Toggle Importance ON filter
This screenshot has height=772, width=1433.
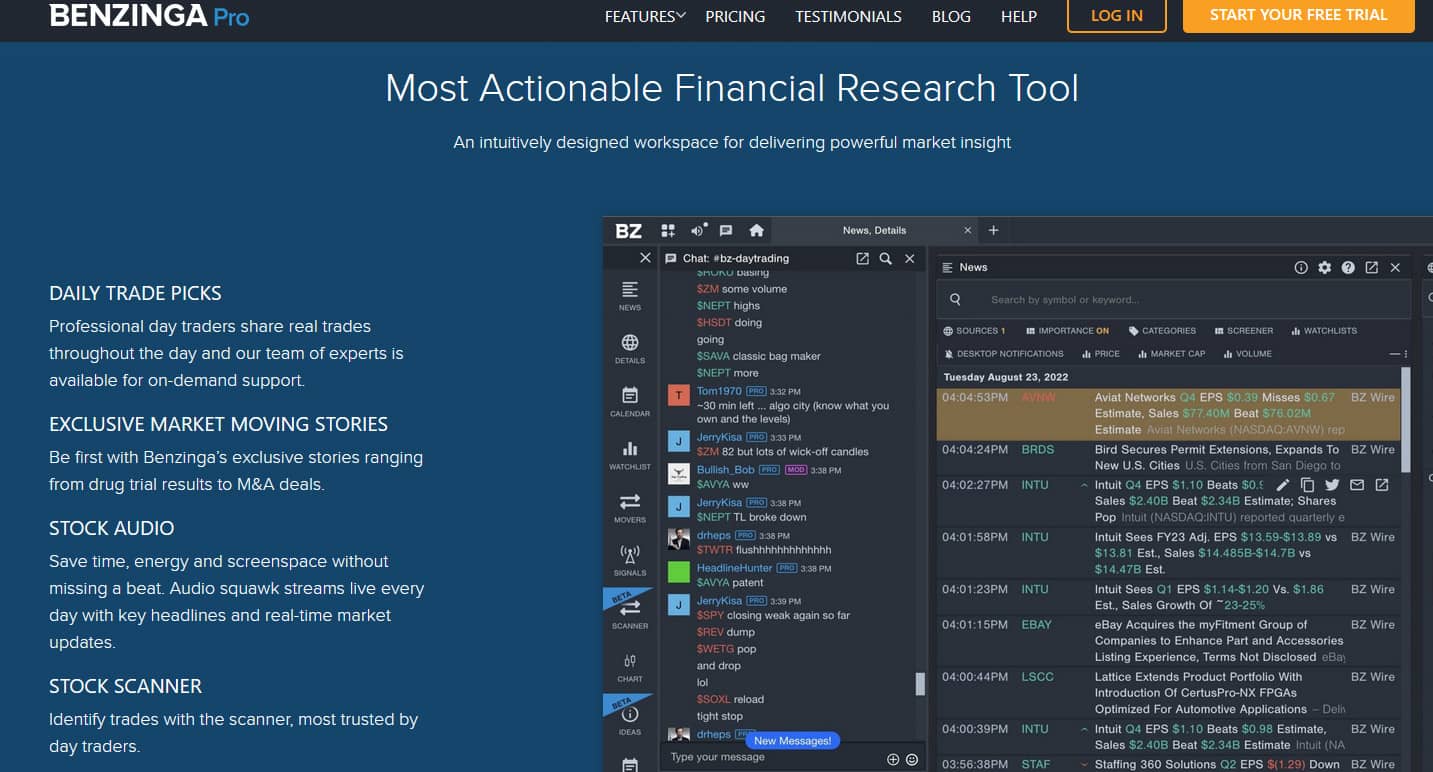pyautogui.click(x=1067, y=330)
